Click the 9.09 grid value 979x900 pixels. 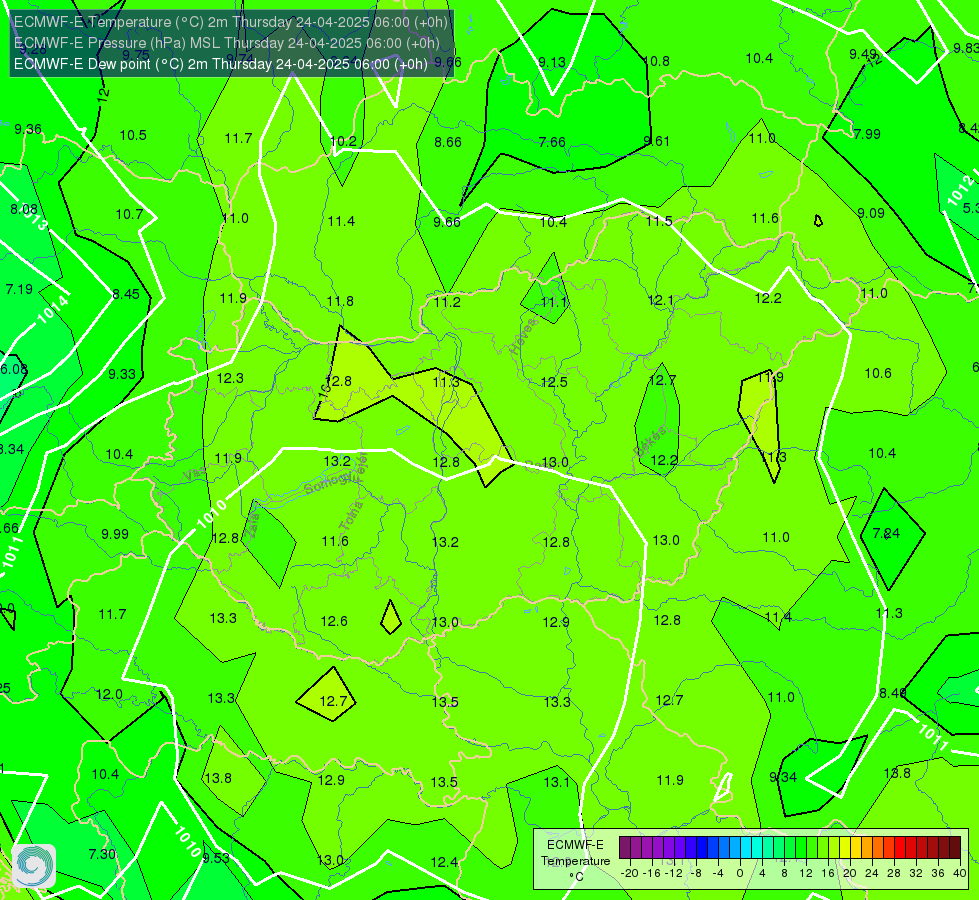tap(870, 213)
